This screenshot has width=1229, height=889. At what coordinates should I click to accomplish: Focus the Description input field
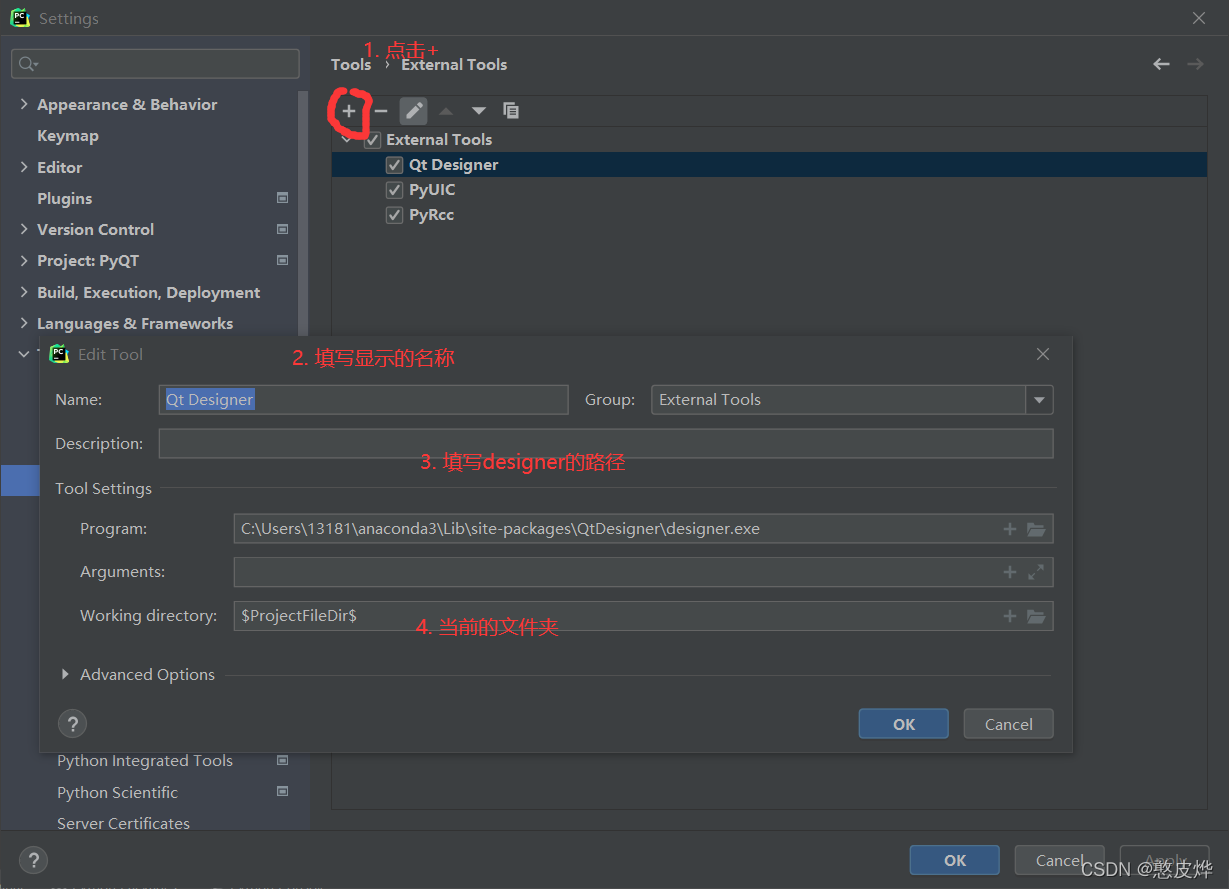(x=606, y=444)
